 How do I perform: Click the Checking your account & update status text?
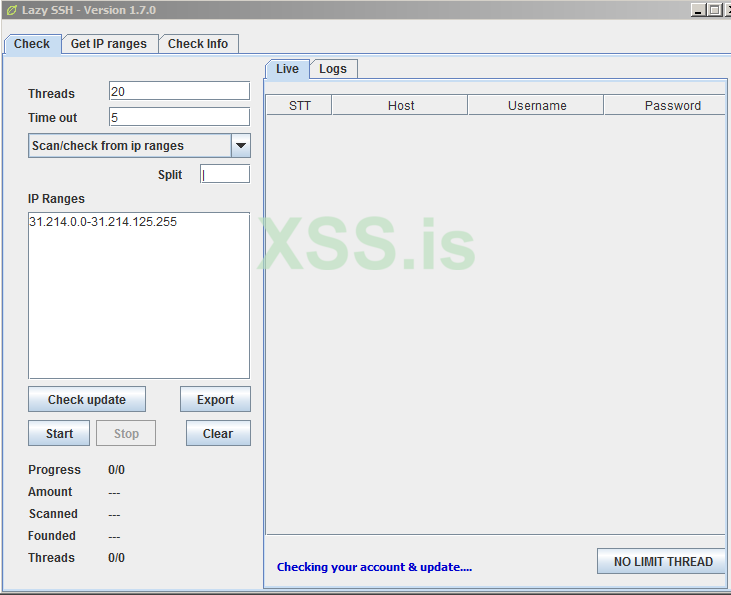(374, 567)
